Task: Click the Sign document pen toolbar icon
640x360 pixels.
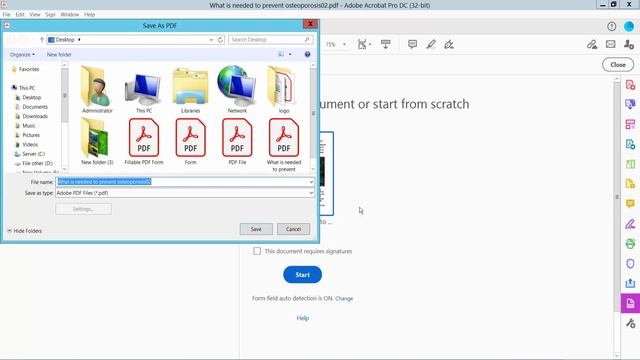Action: (449, 44)
